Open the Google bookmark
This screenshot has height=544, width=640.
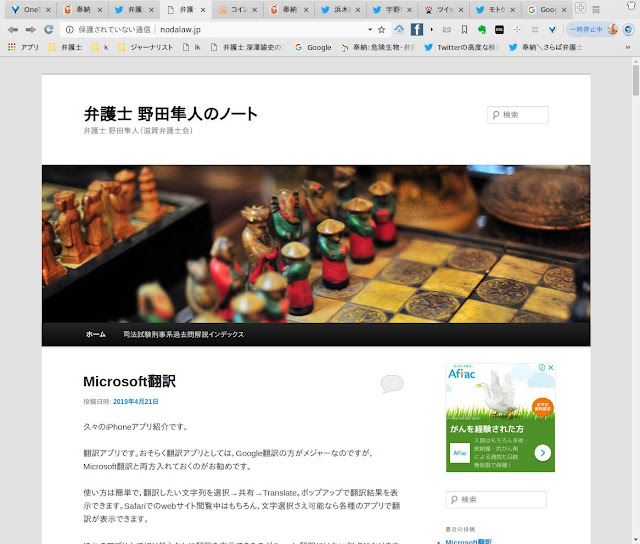313,47
